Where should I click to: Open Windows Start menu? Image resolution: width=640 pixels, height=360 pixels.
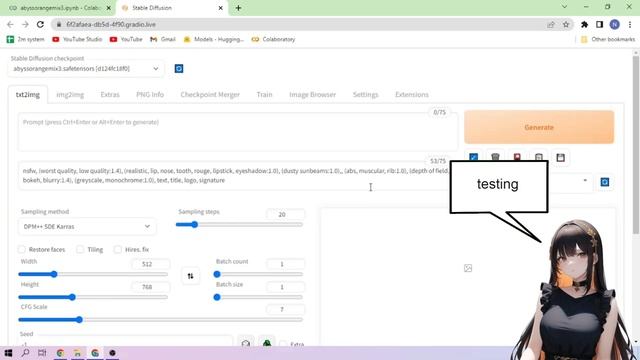pos(8,353)
